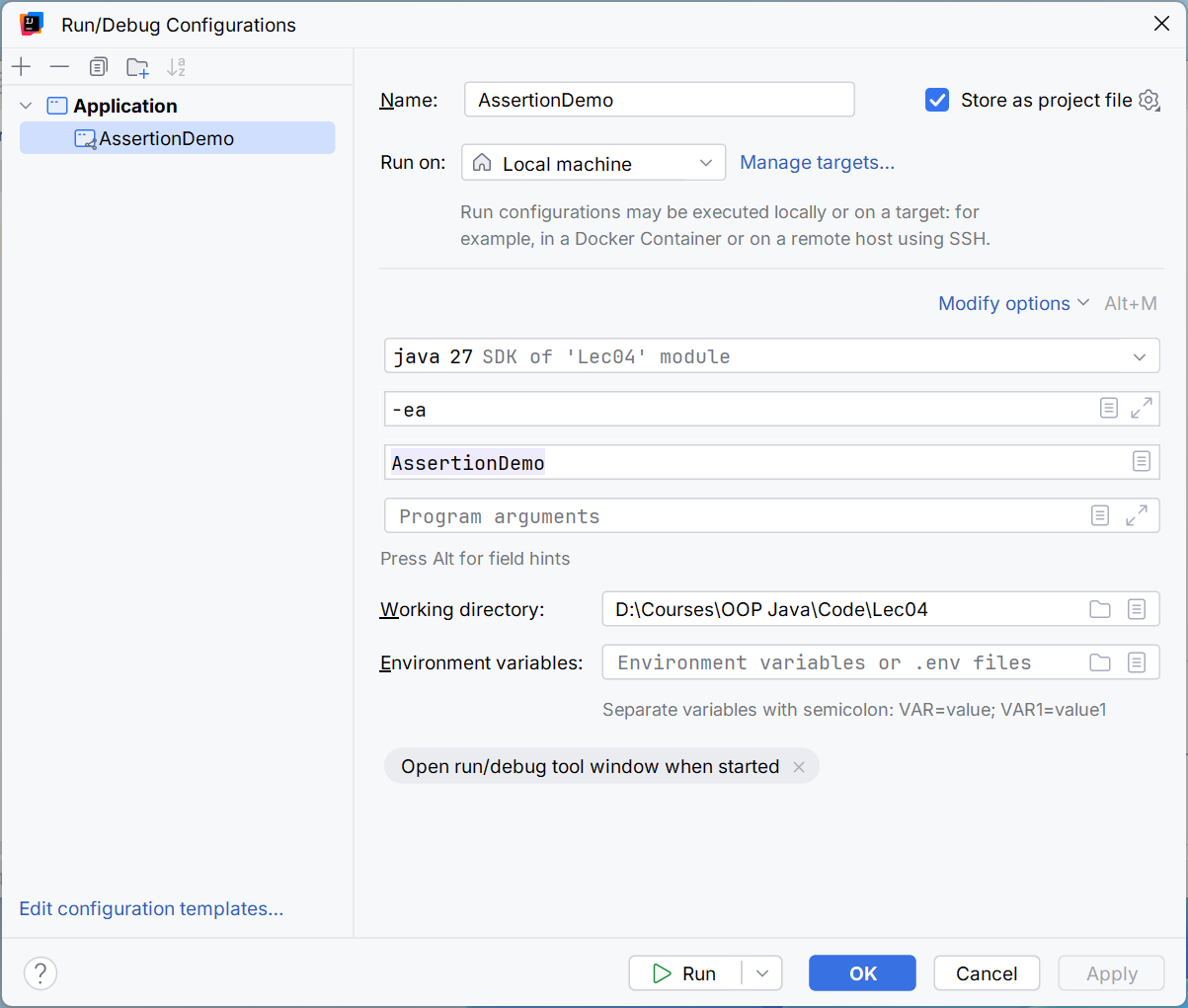The height and width of the screenshot is (1008, 1188).
Task: Click the Alt+M shortcut hint text
Action: (x=1131, y=303)
